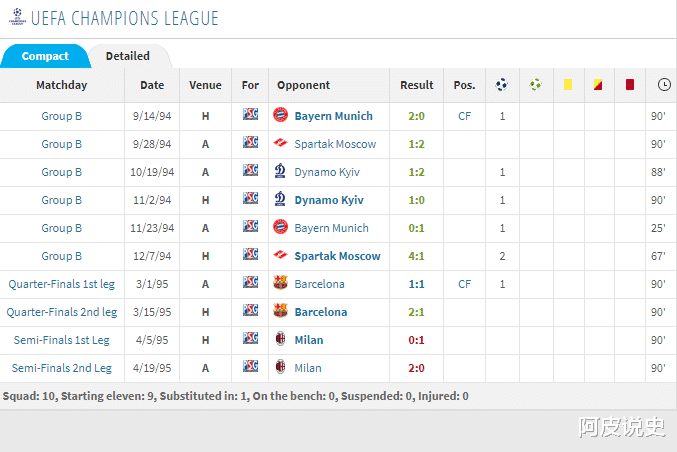Click the red card column icon
This screenshot has width=677, height=452.
[630, 85]
